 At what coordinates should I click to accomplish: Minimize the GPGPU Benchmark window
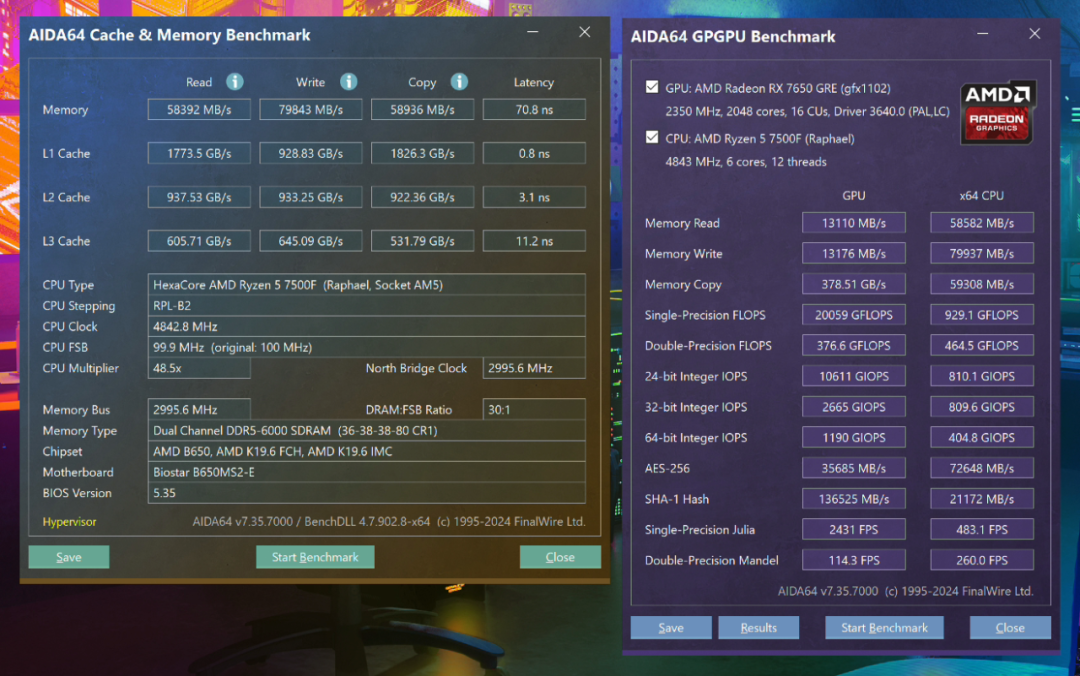pyautogui.click(x=983, y=34)
